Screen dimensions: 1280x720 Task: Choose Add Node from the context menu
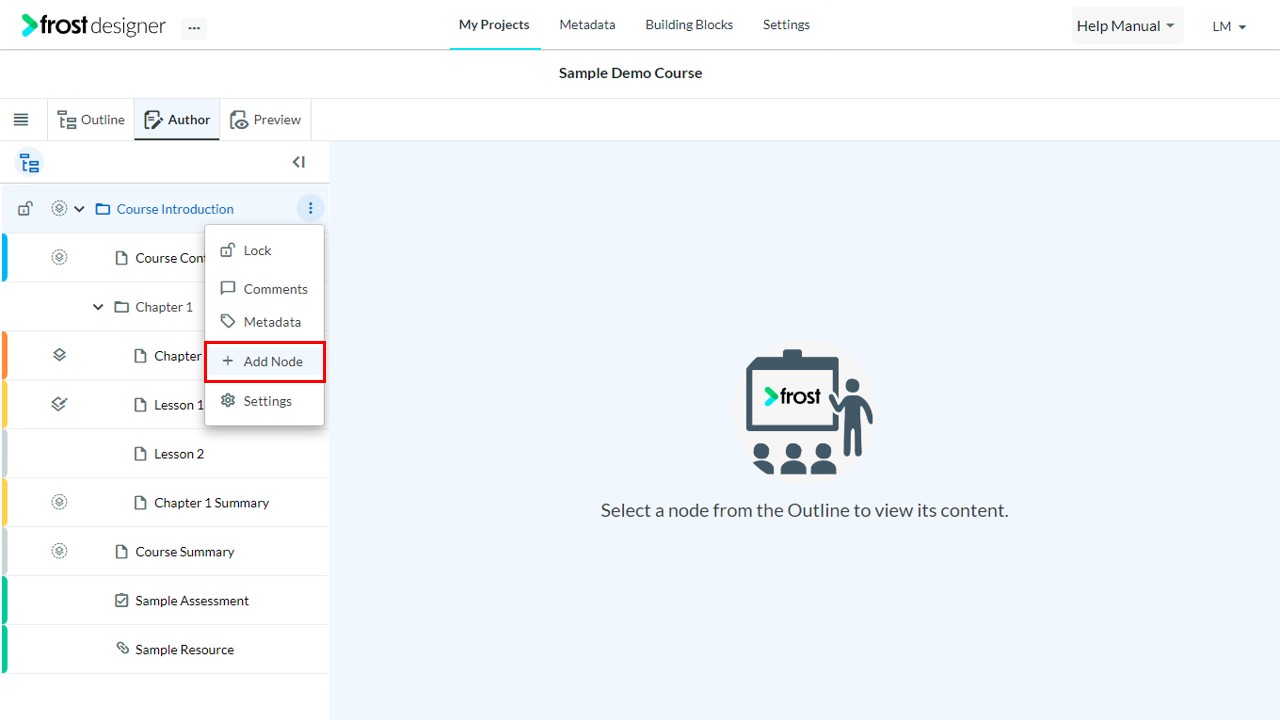(264, 361)
